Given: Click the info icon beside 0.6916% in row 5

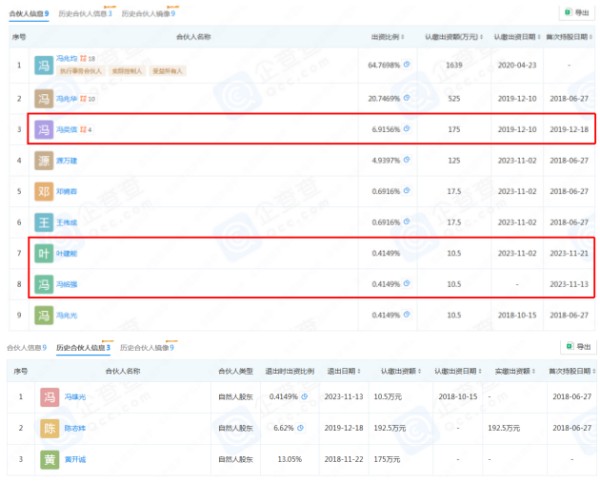Looking at the screenshot, I should (x=406, y=191).
